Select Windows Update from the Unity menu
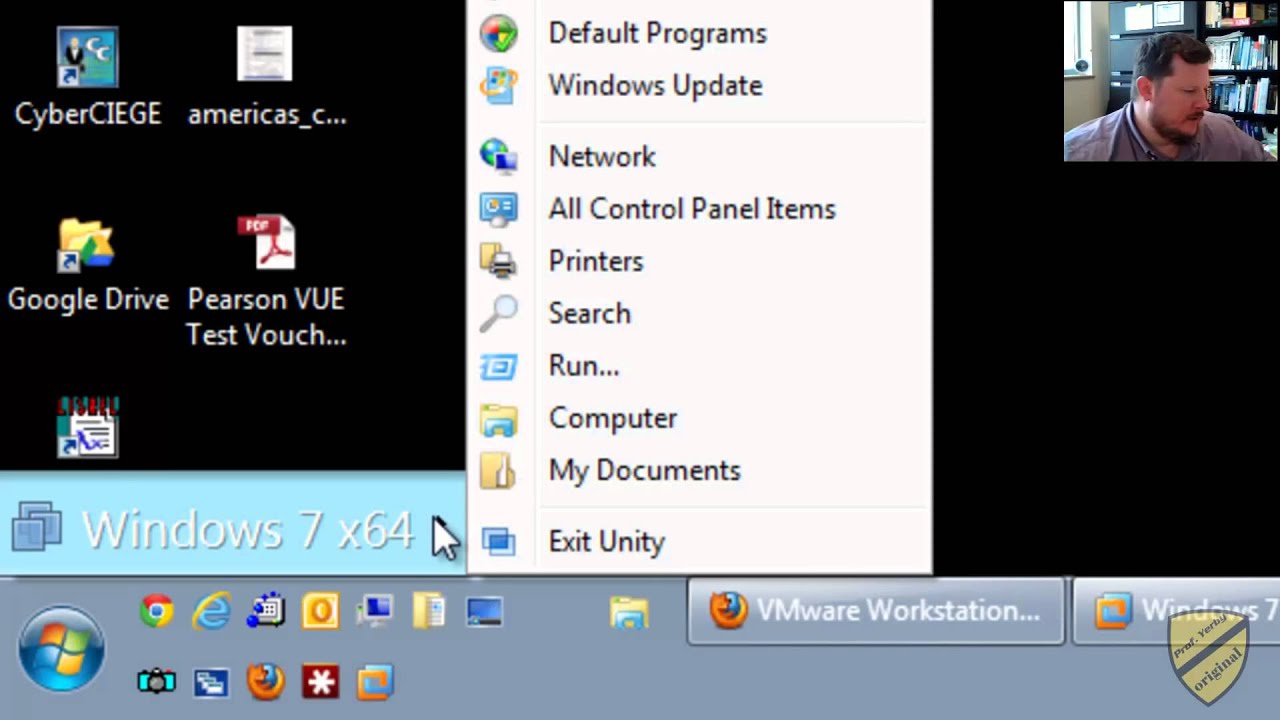 (x=700, y=85)
